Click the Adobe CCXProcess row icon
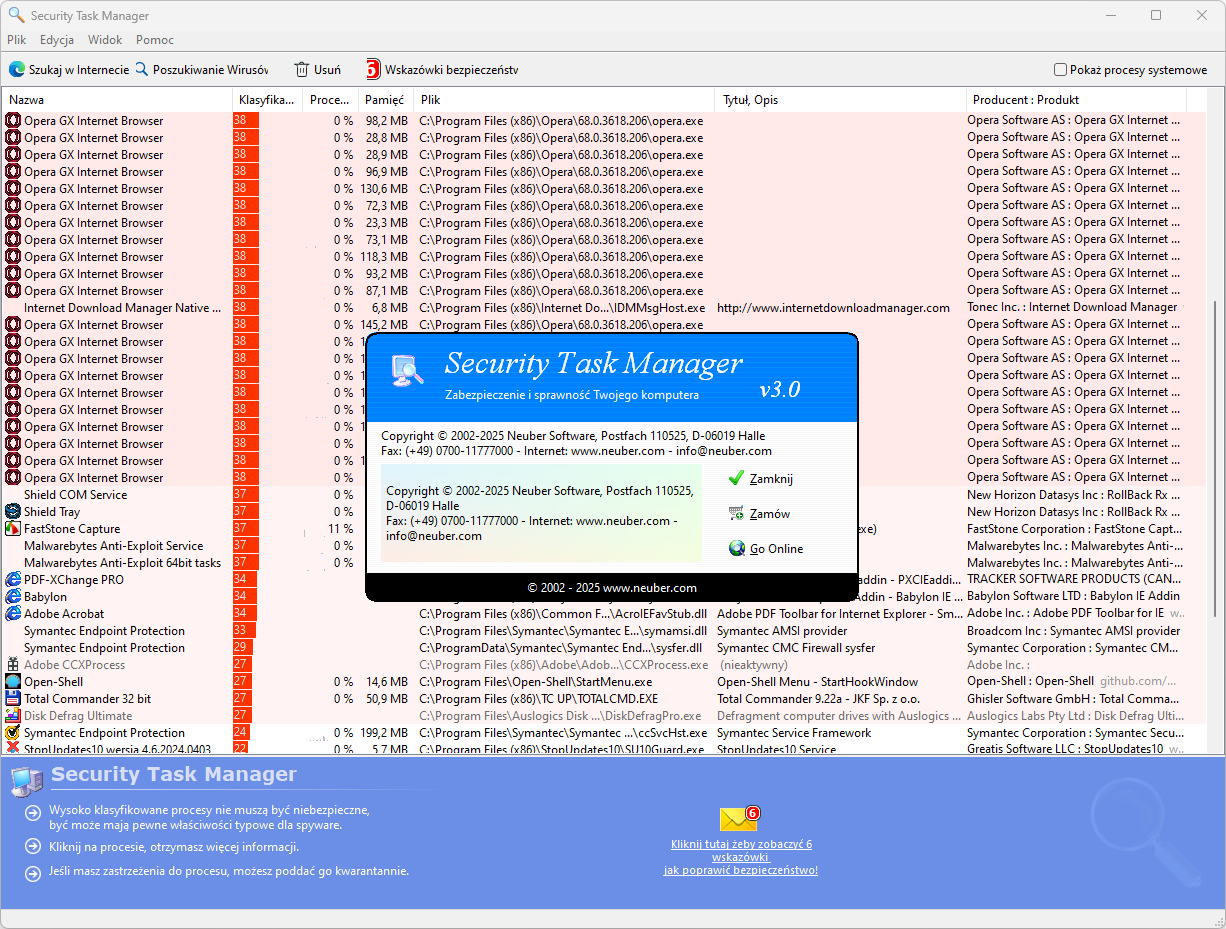The width and height of the screenshot is (1226, 929). [13, 665]
